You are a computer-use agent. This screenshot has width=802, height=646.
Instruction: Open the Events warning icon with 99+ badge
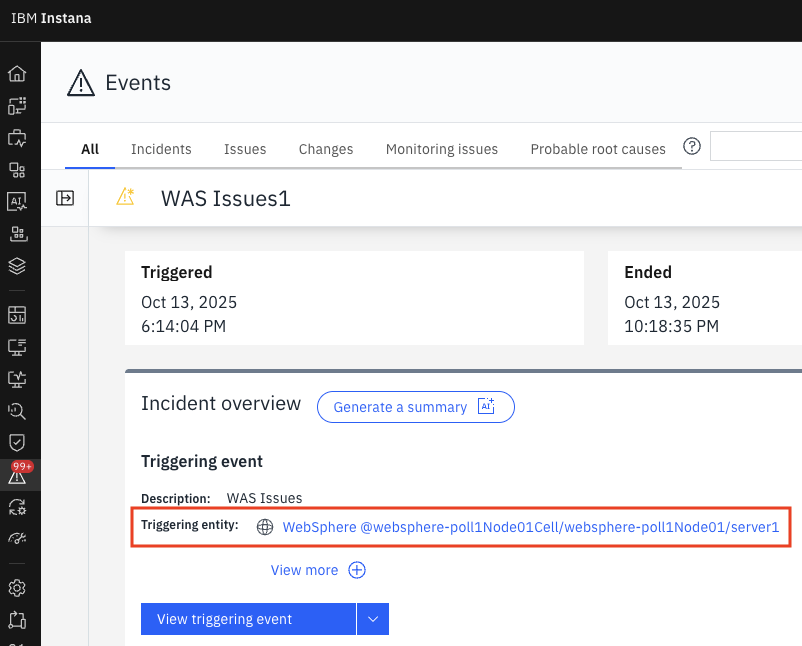[x=17, y=477]
